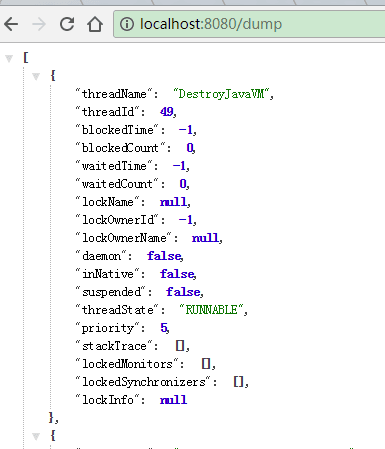
Task: Click the threadId value 49
Action: (166, 112)
